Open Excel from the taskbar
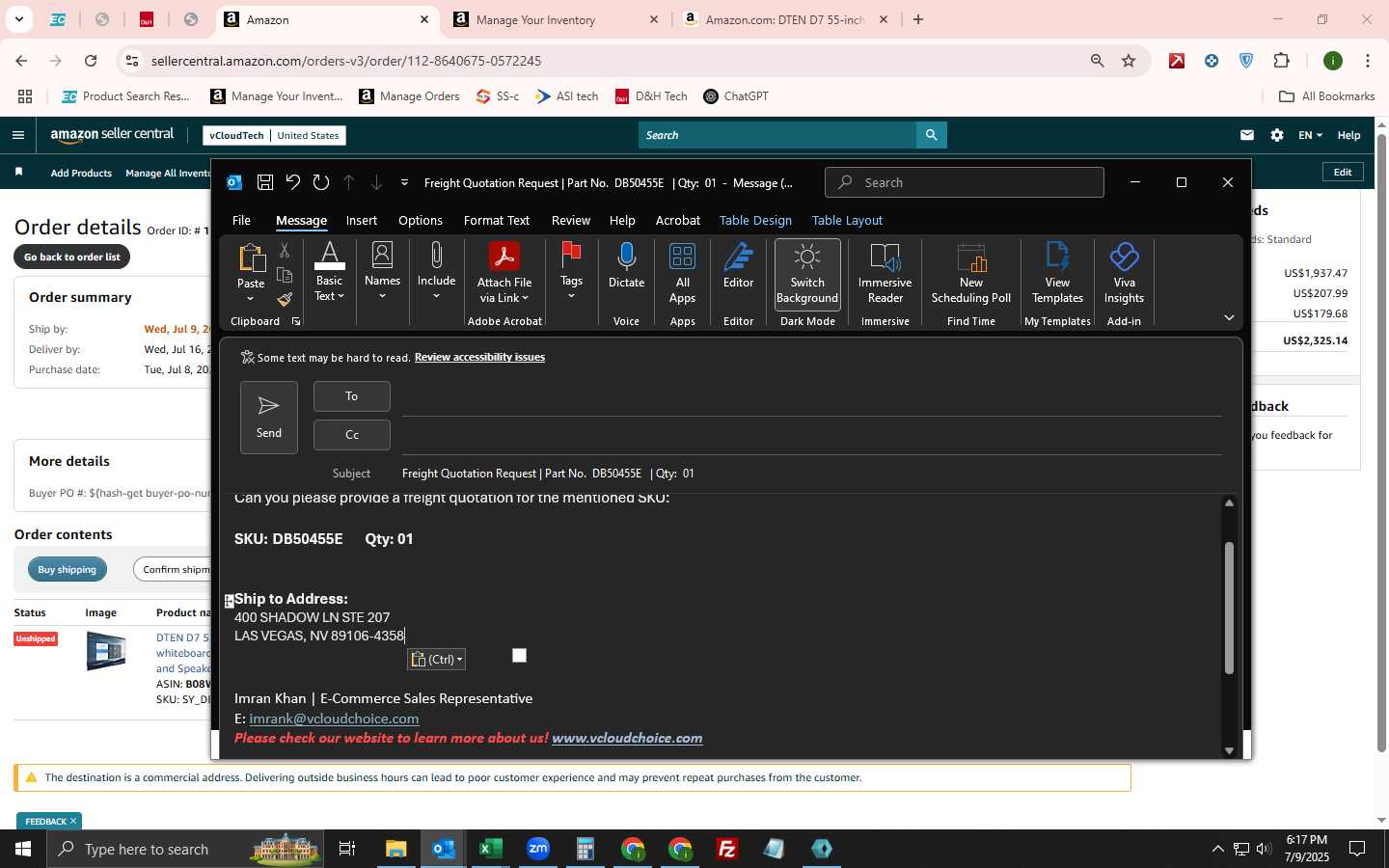The width and height of the screenshot is (1389, 868). [490, 849]
